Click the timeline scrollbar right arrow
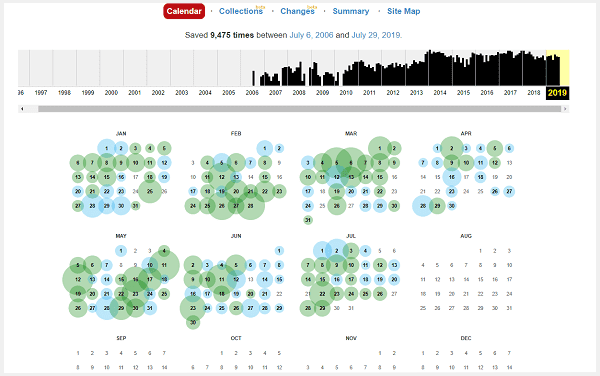The height and width of the screenshot is (376, 600). (x=565, y=109)
